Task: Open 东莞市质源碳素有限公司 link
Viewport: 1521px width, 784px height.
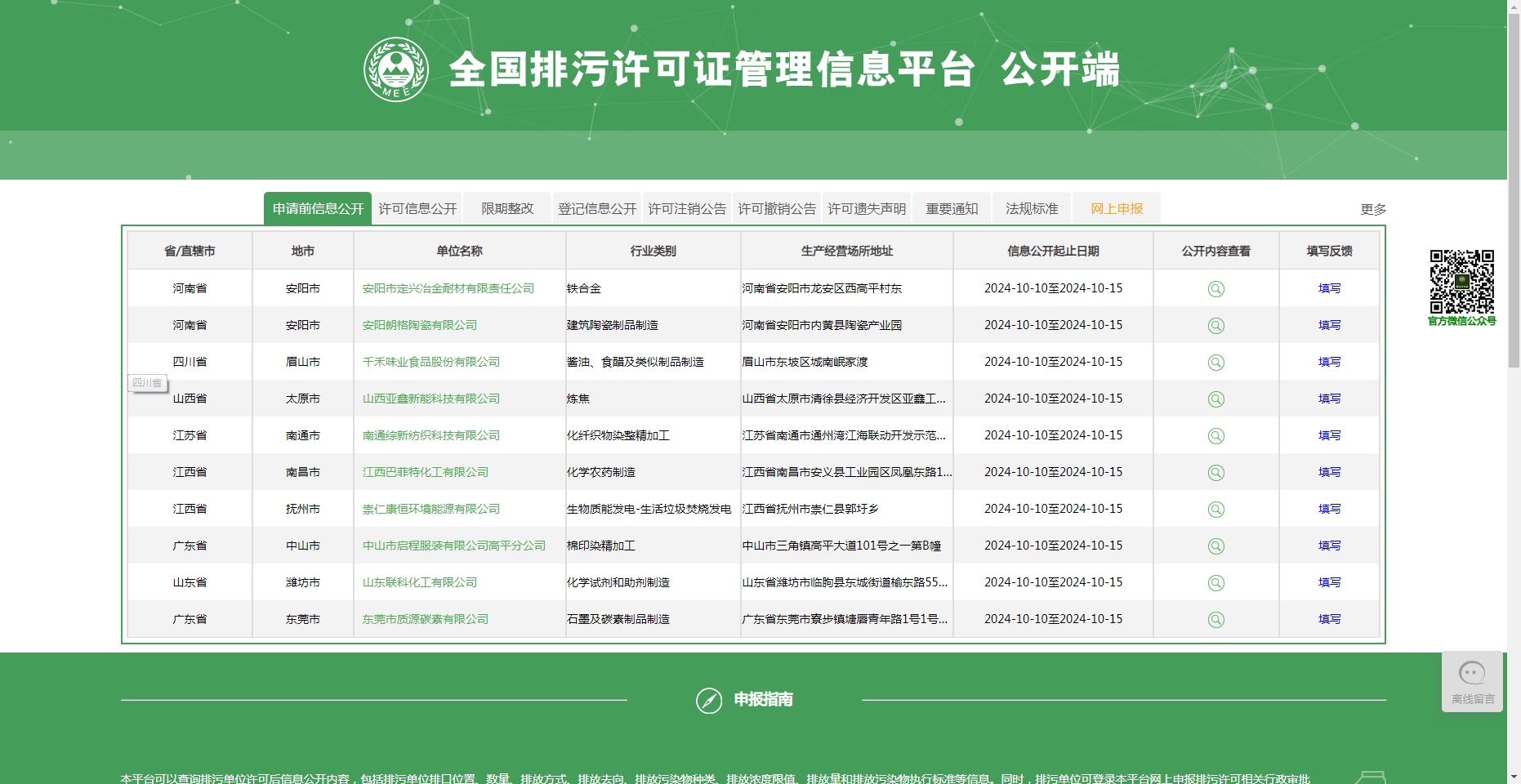Action: [426, 619]
